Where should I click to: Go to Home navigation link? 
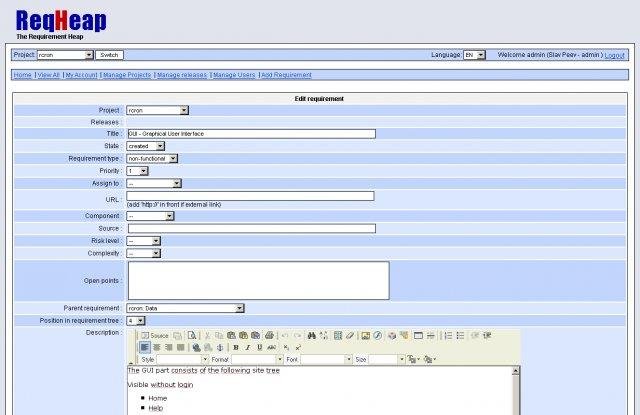(22, 75)
